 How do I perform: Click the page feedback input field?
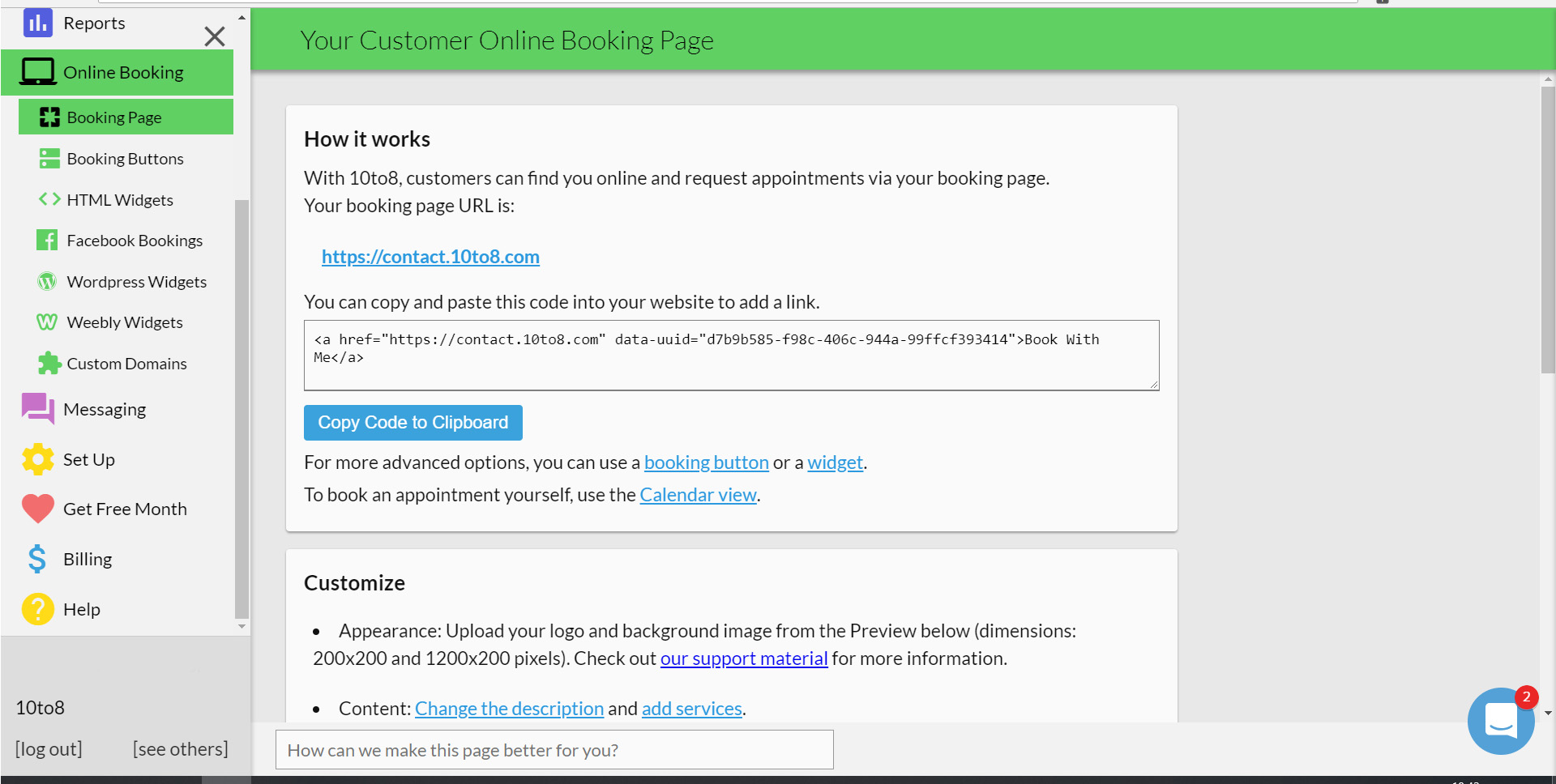pyautogui.click(x=554, y=750)
